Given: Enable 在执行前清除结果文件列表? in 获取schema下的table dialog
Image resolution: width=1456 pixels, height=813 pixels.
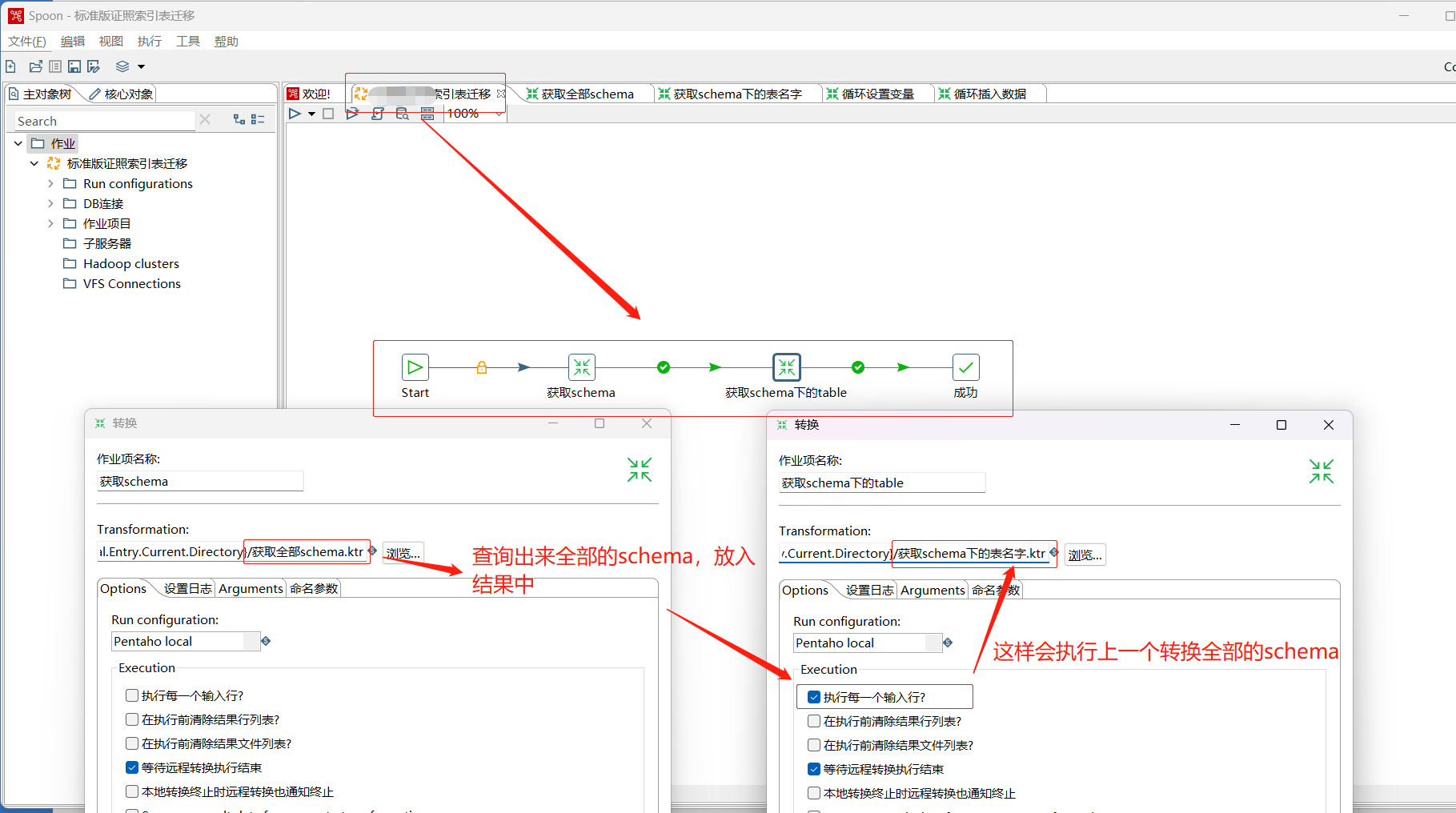Looking at the screenshot, I should 814,745.
